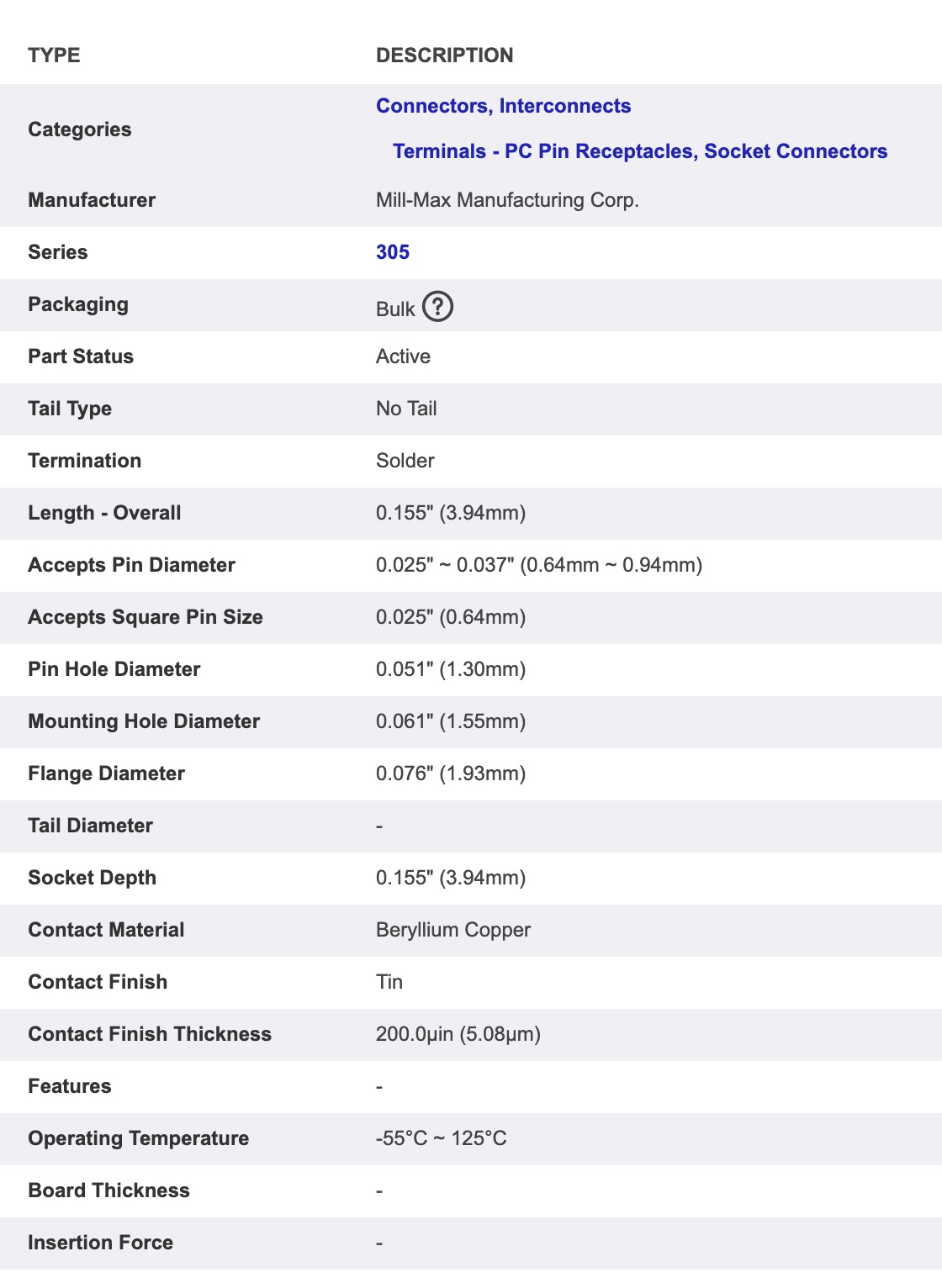Open the Connectors, Interconnects category link

(503, 106)
